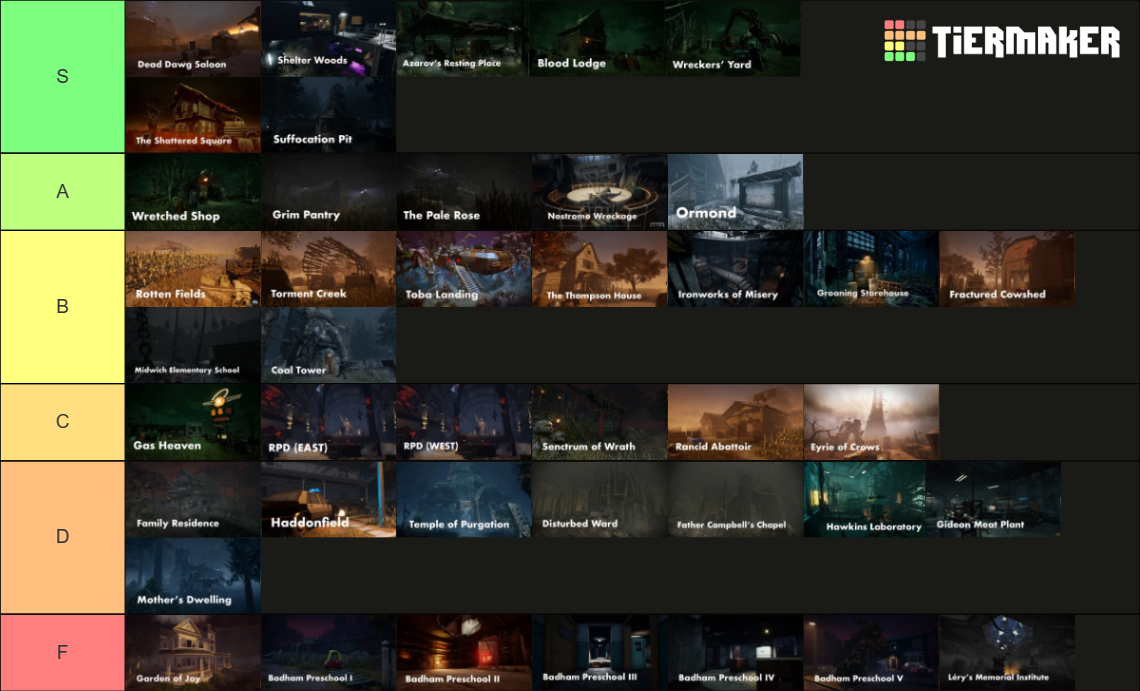Click Garden of Joy in the F tier
This screenshot has width=1140, height=691.
point(192,653)
